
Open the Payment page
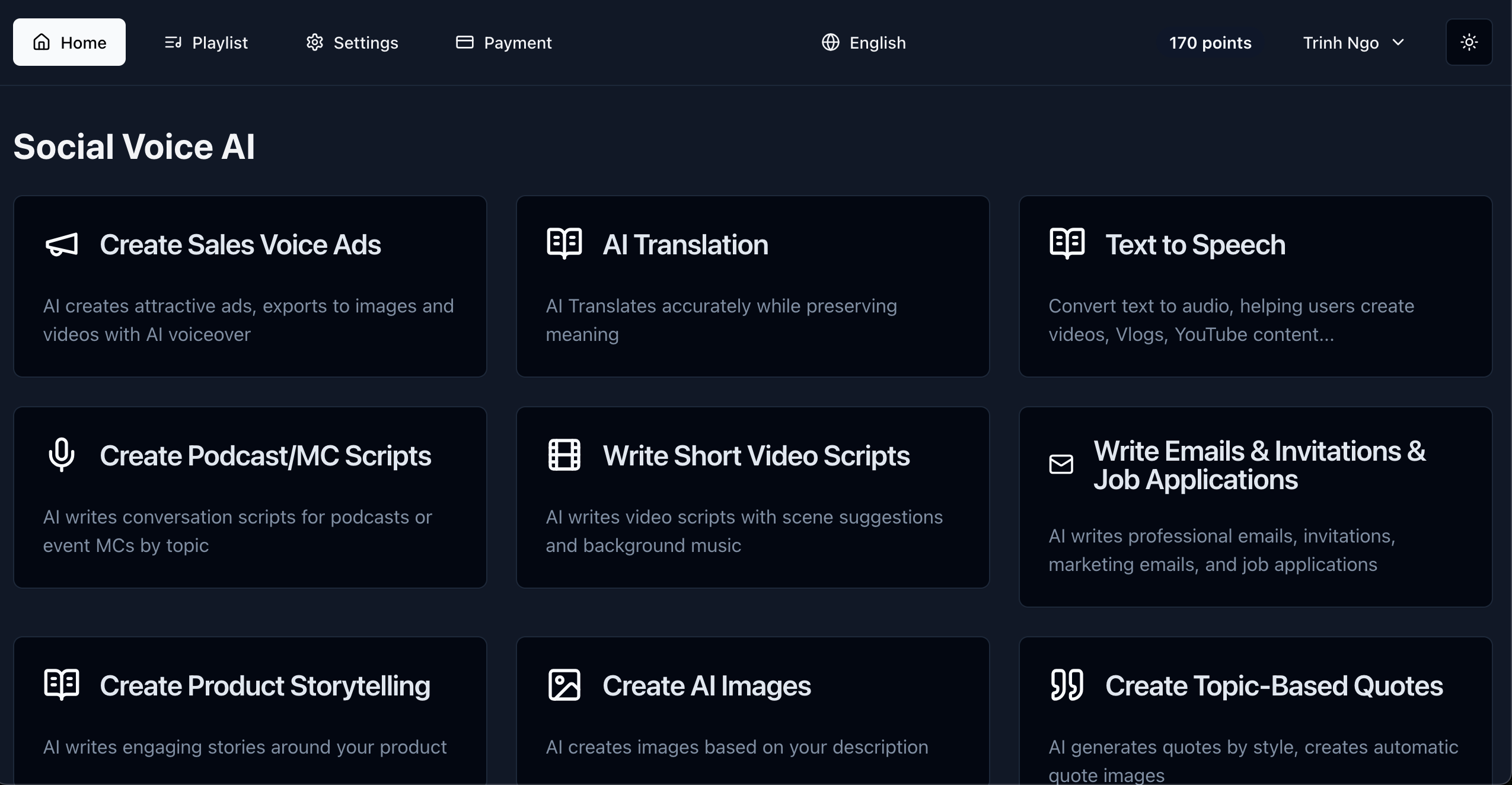(503, 43)
